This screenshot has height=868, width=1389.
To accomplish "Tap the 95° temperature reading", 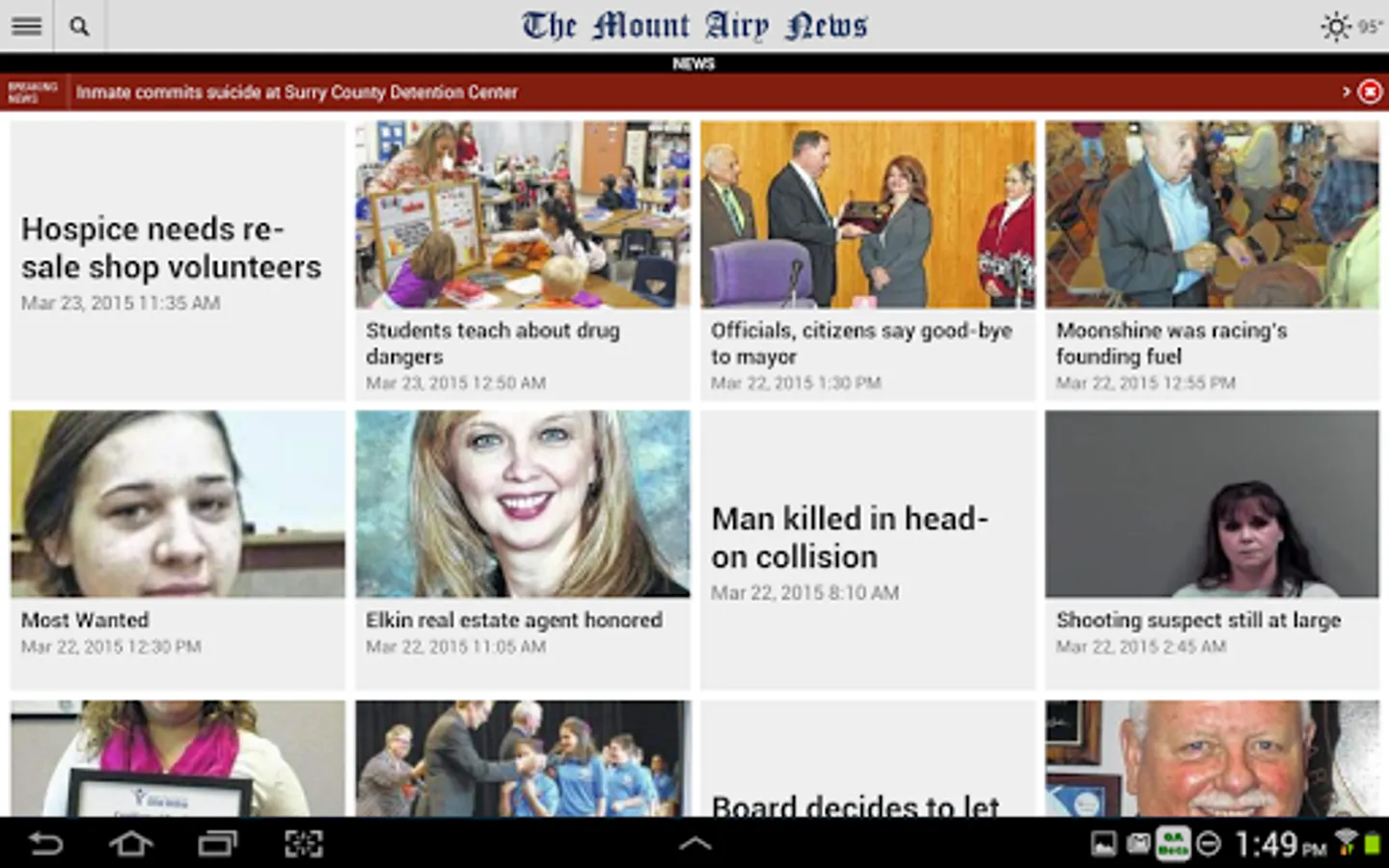I will 1370,26.
